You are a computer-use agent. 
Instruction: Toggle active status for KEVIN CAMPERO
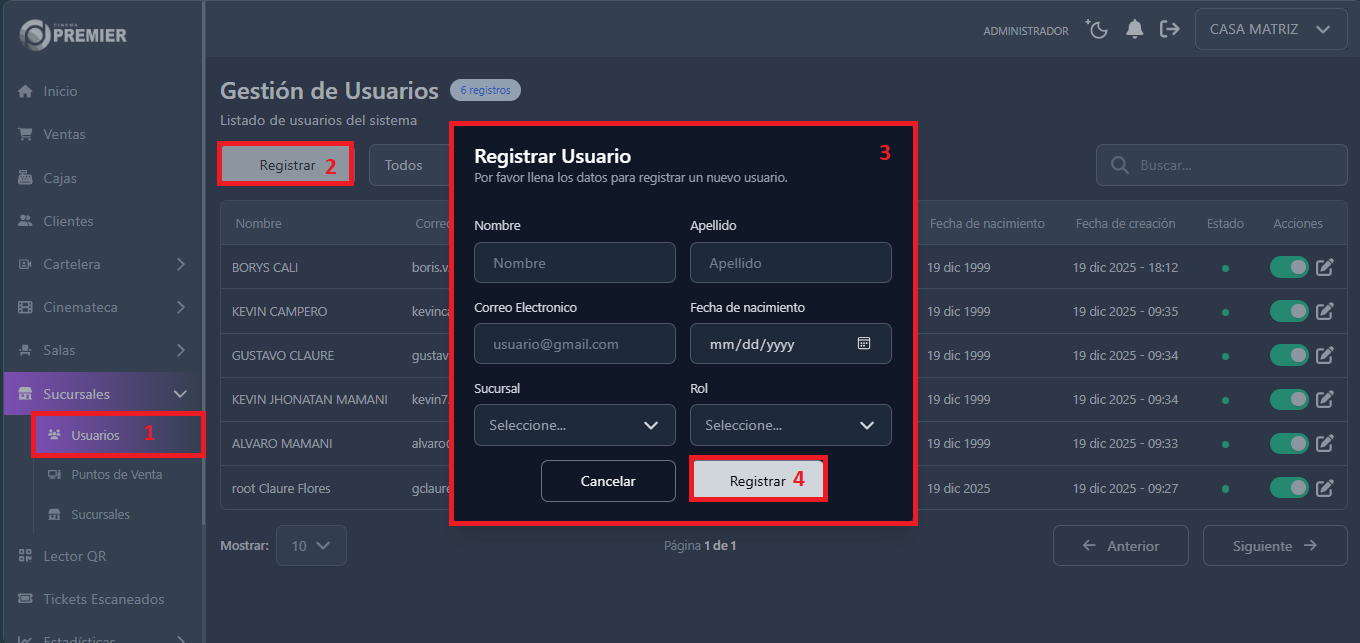click(1289, 311)
